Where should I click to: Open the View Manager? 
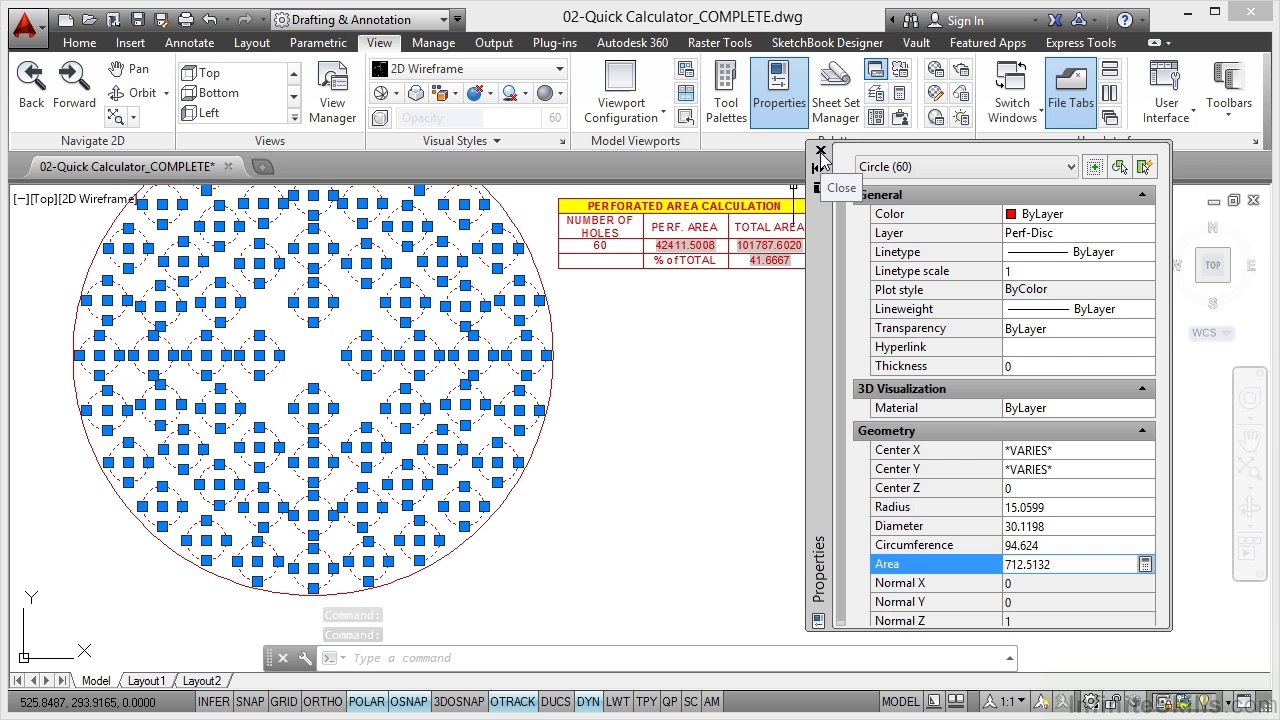coord(333,93)
